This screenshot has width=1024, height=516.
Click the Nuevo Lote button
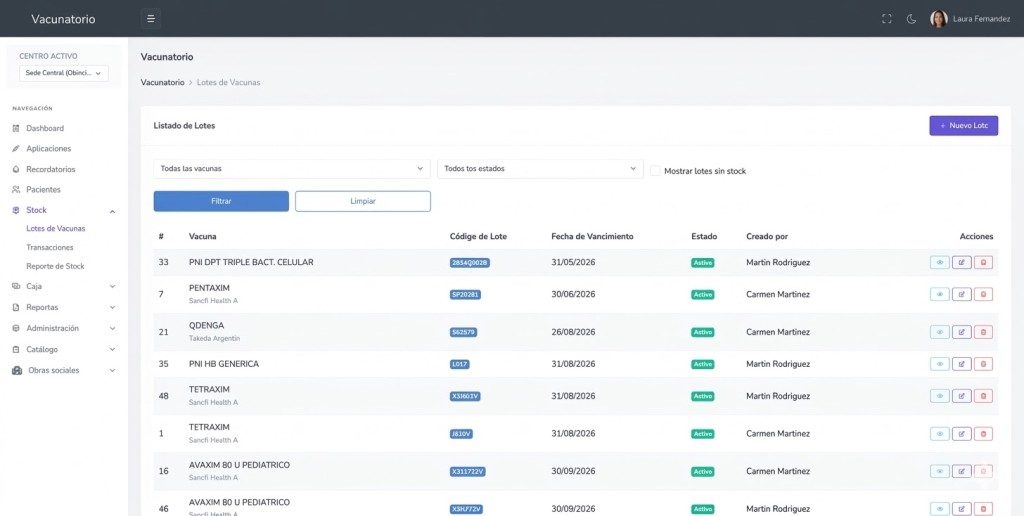pyautogui.click(x=963, y=126)
